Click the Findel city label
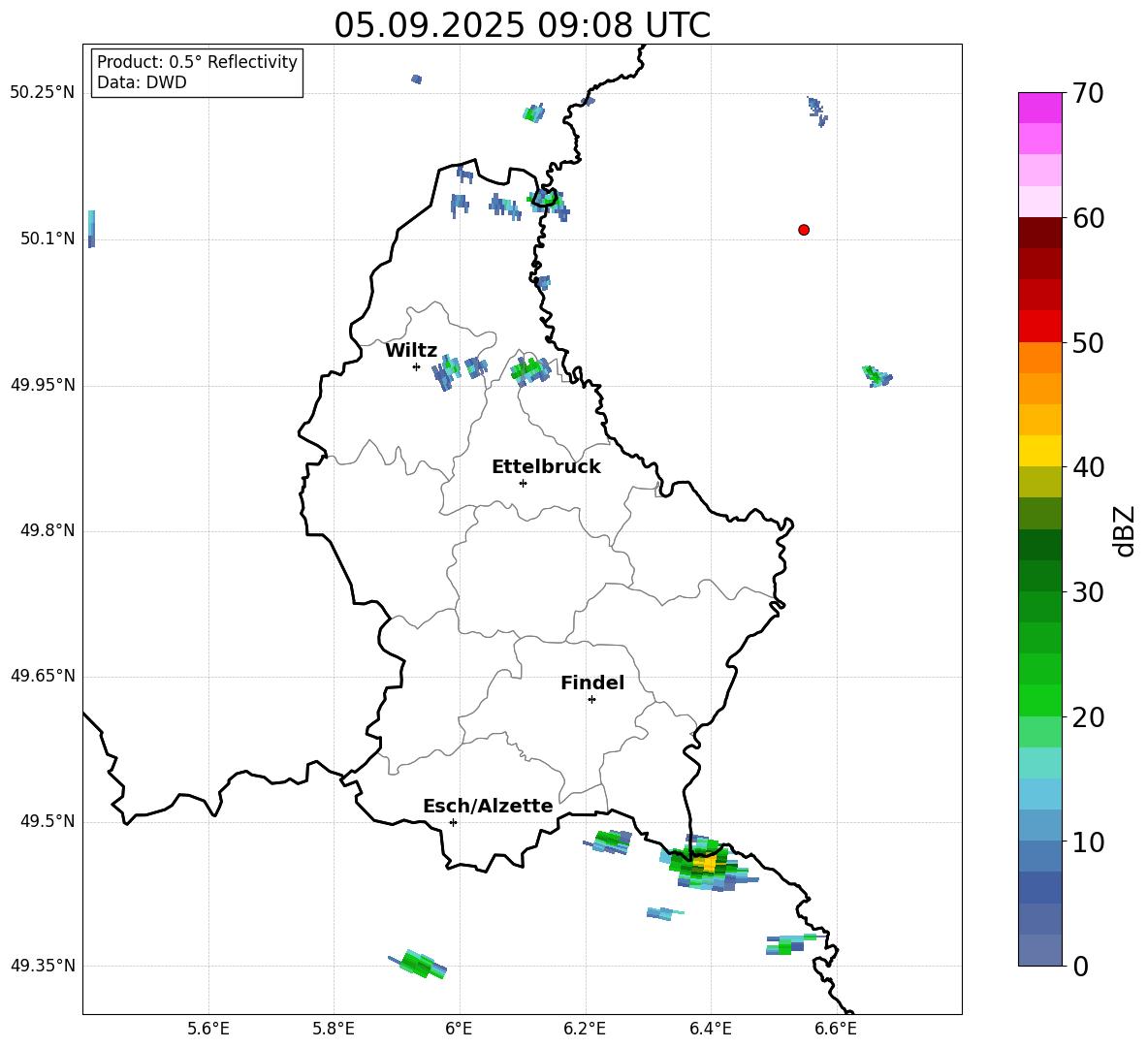The image size is (1148, 1048). click(x=592, y=683)
